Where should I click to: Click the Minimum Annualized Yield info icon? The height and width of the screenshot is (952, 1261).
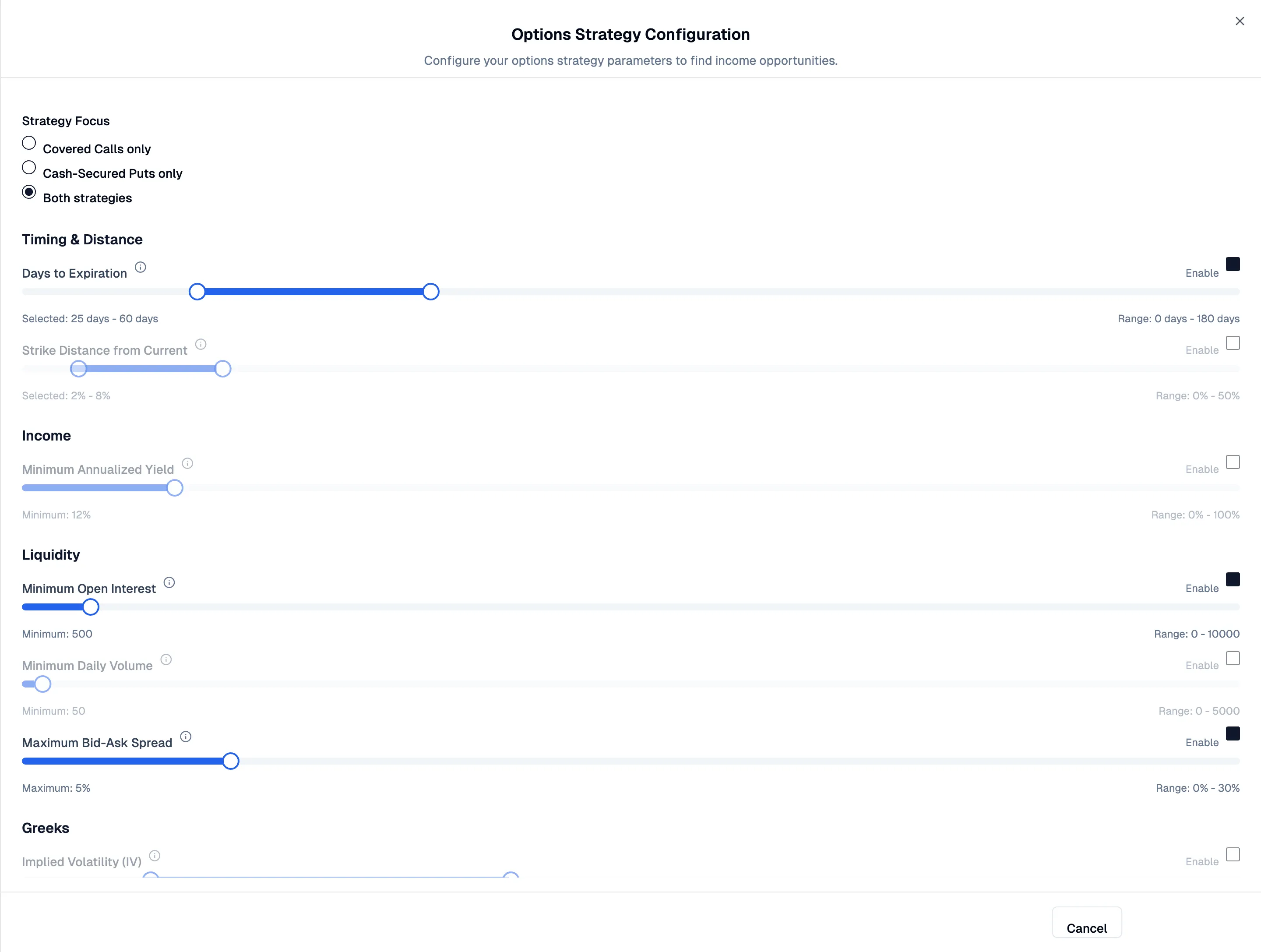(187, 463)
